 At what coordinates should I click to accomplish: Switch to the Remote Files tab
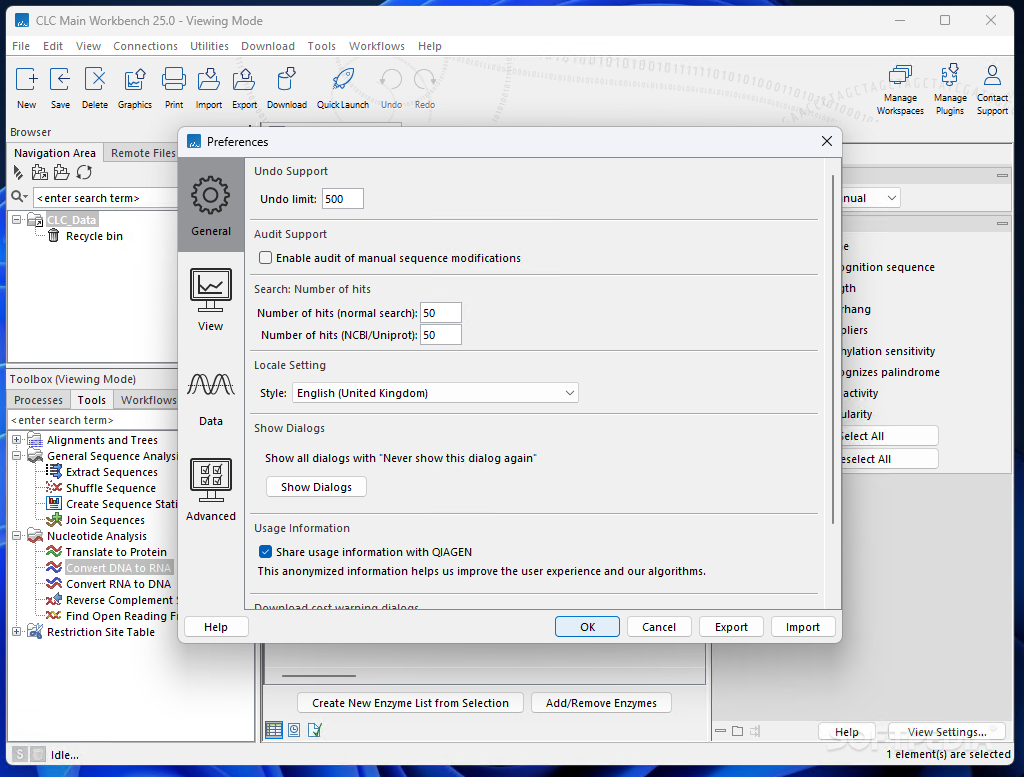(142, 153)
